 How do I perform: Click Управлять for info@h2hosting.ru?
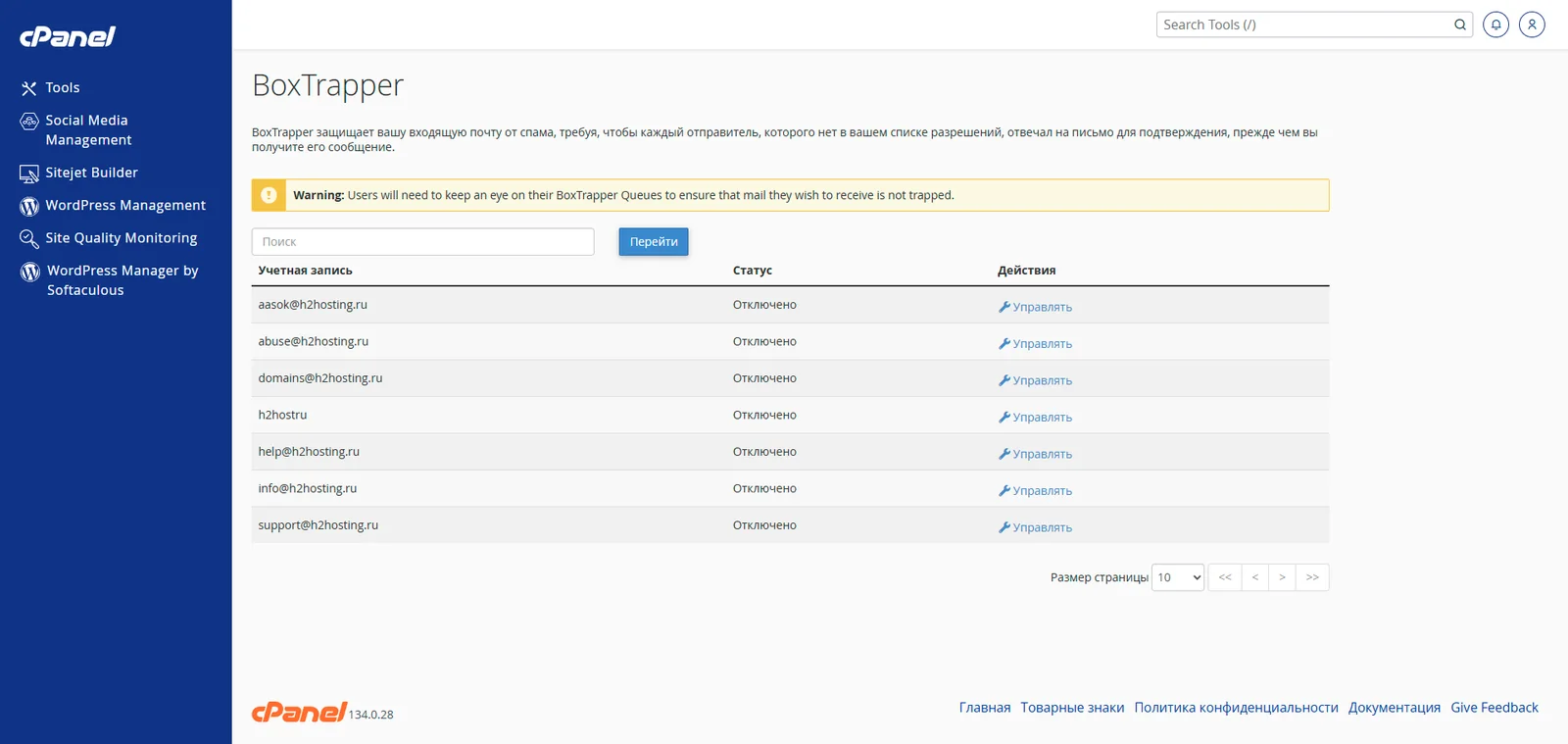click(x=1043, y=491)
